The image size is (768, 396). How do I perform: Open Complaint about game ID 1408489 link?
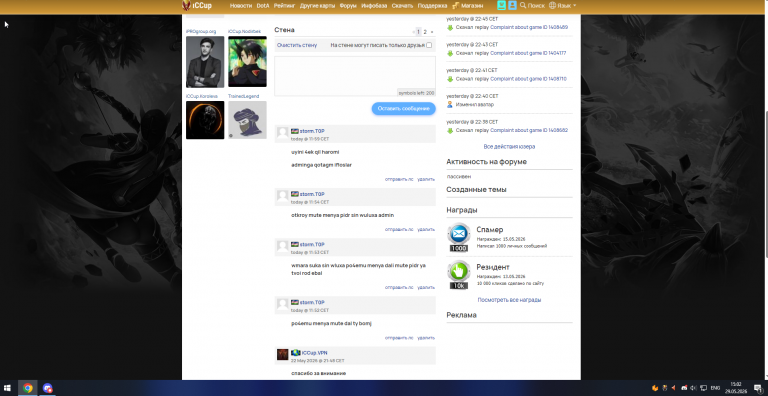click(529, 27)
